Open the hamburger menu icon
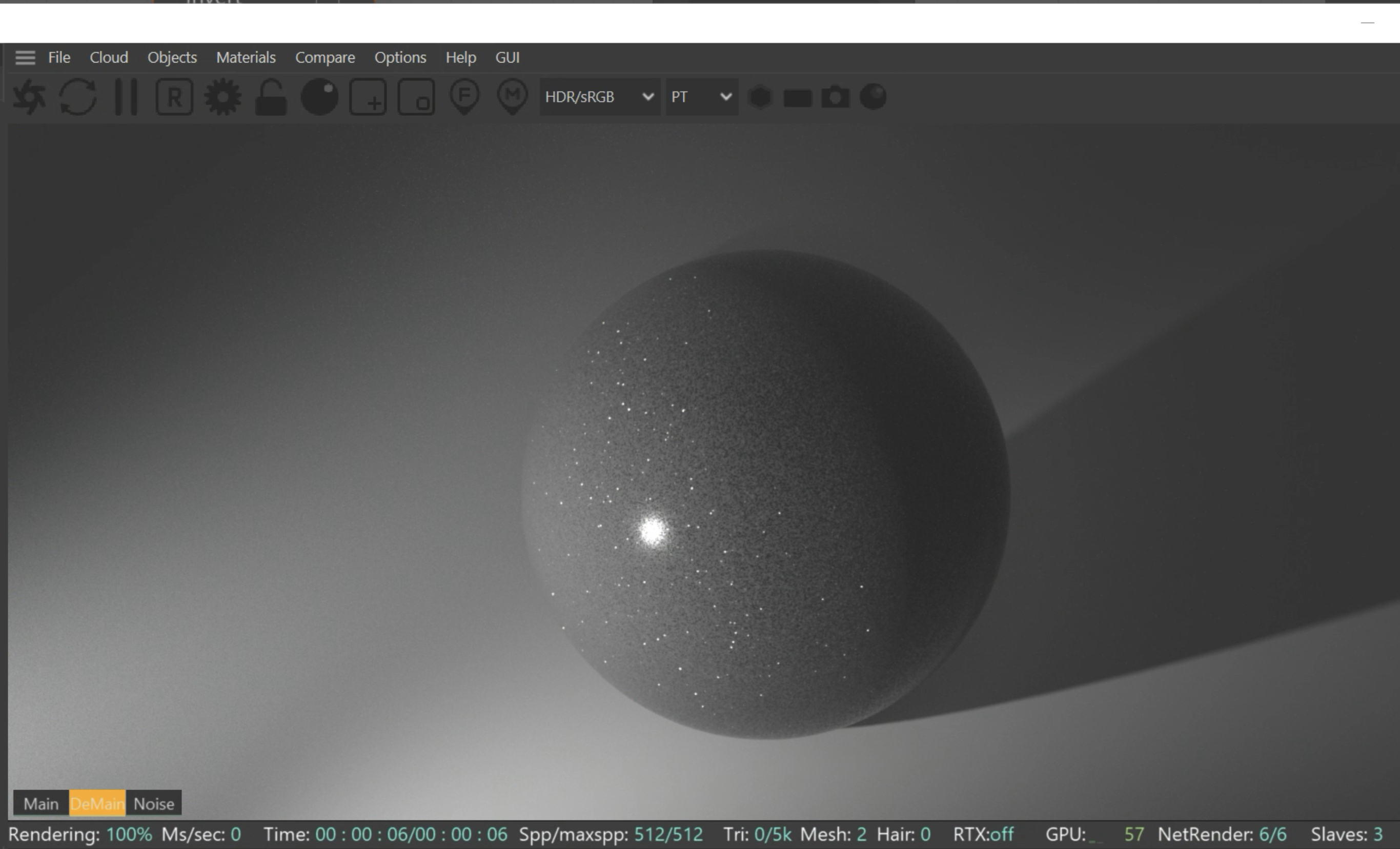This screenshot has height=849, width=1400. click(x=25, y=57)
